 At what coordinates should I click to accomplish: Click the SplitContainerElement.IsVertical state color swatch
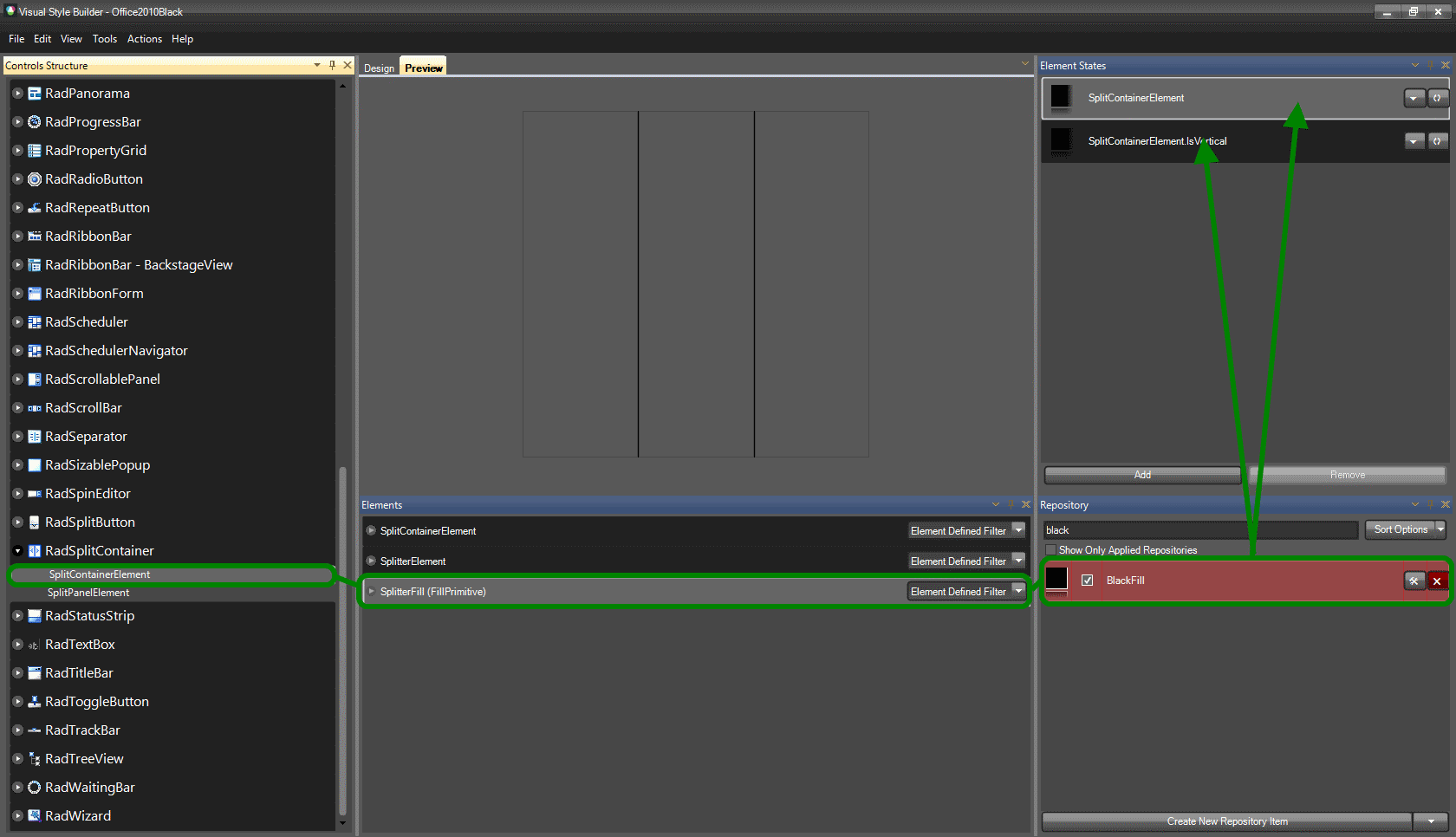1061,139
